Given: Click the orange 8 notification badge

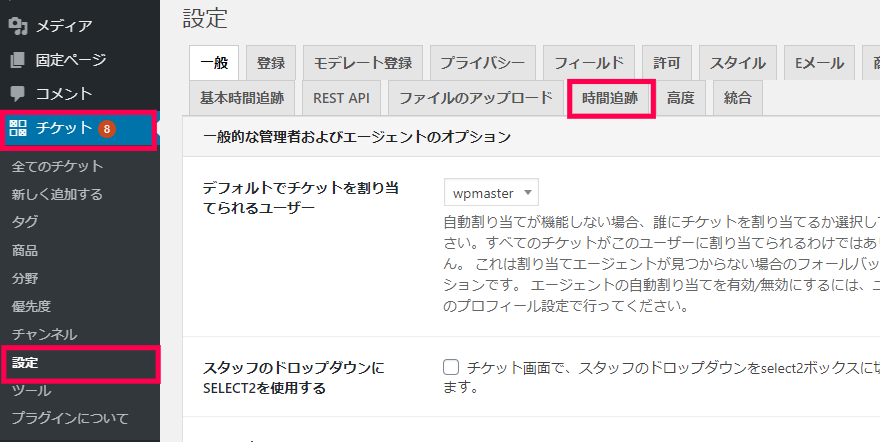Looking at the screenshot, I should [107, 129].
